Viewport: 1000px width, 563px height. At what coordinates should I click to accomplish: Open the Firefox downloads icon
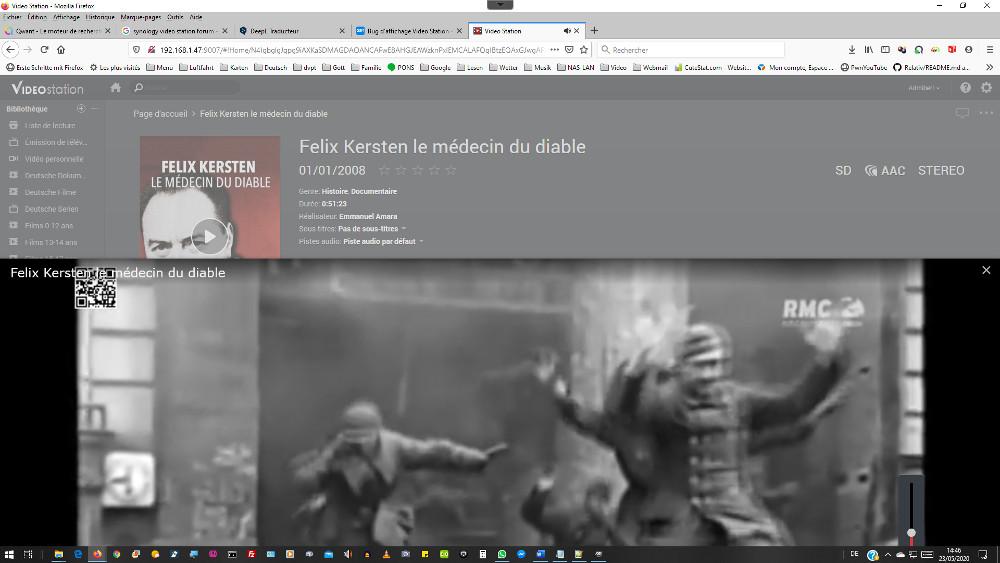click(x=851, y=50)
